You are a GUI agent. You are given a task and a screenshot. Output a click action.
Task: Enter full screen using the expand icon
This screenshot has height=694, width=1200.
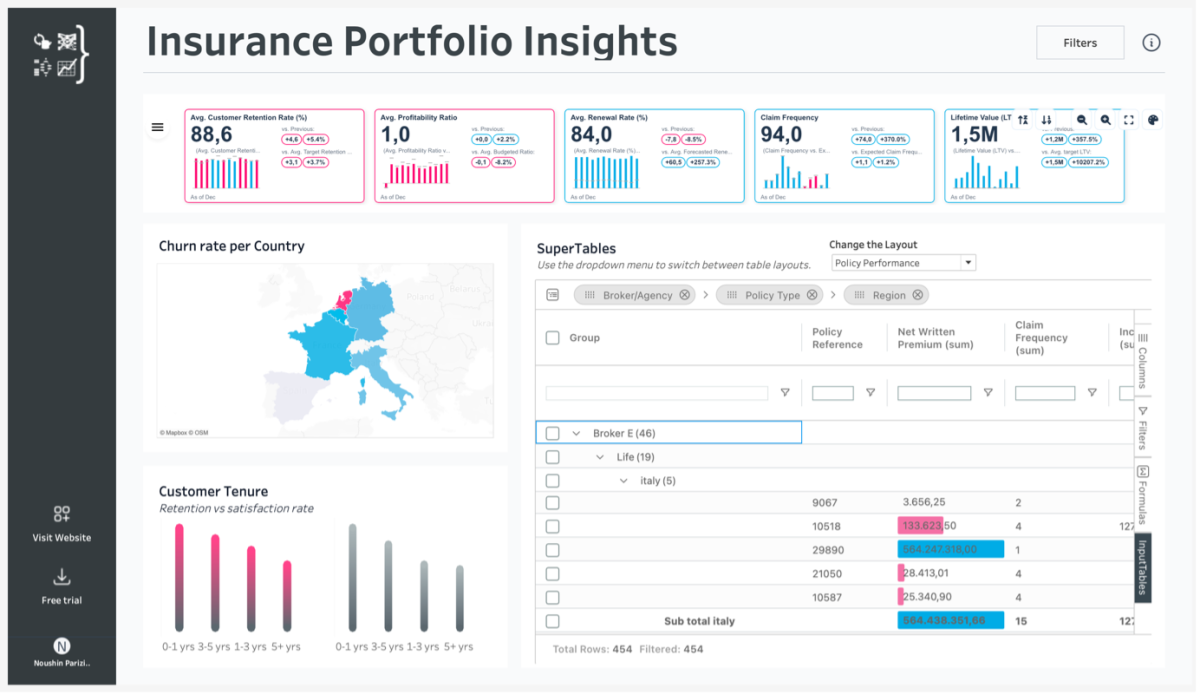point(1129,120)
